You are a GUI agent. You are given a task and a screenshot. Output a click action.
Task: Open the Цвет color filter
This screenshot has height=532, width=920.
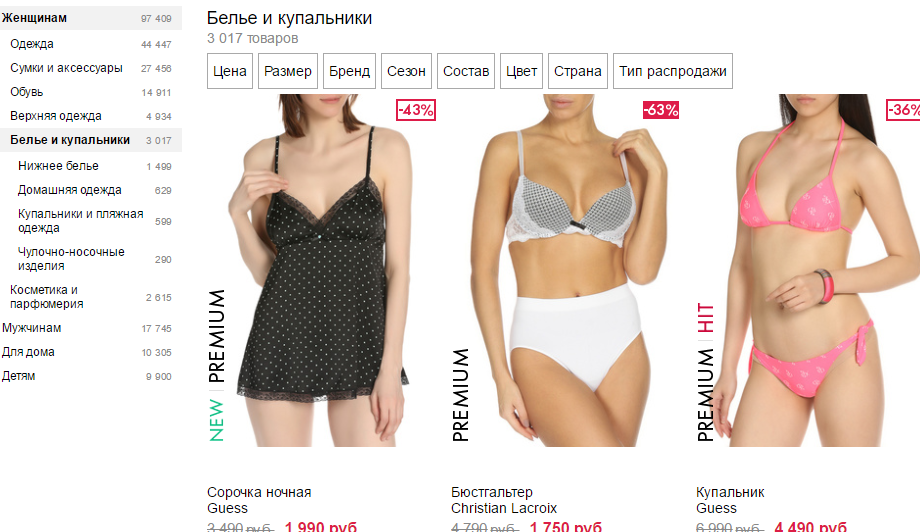click(x=521, y=71)
